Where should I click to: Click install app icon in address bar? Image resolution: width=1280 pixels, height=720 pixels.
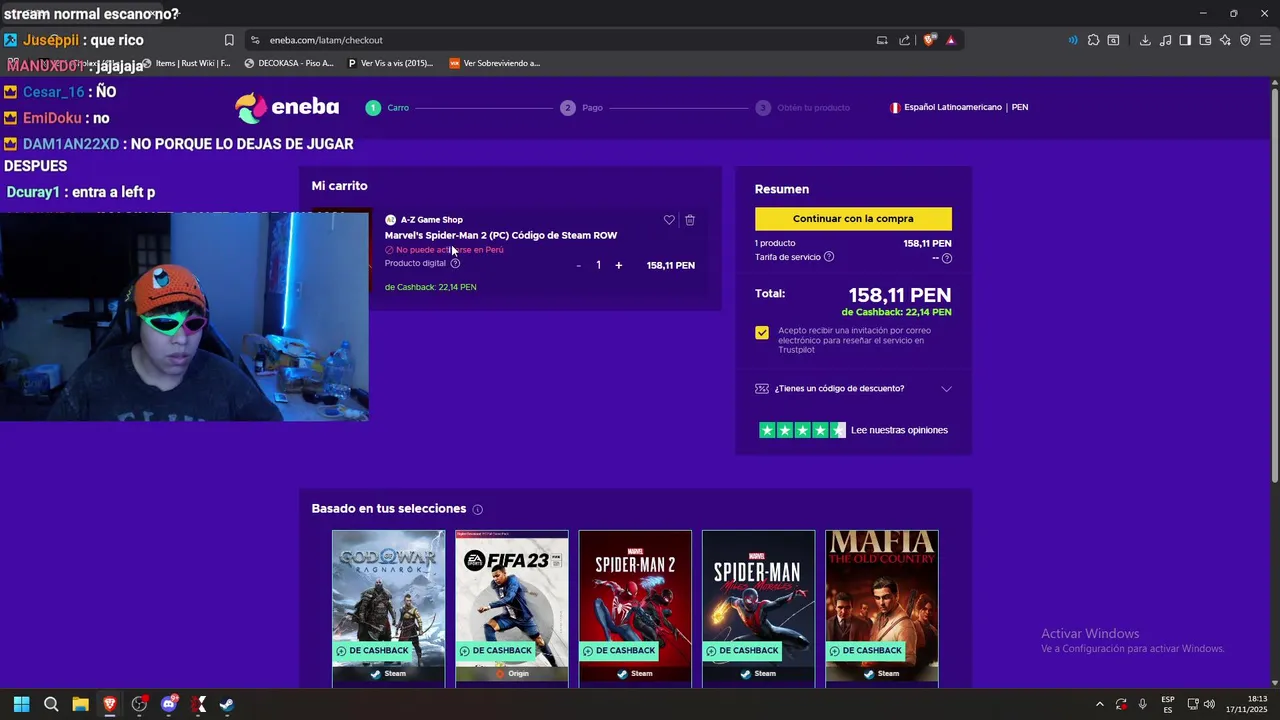coord(882,40)
